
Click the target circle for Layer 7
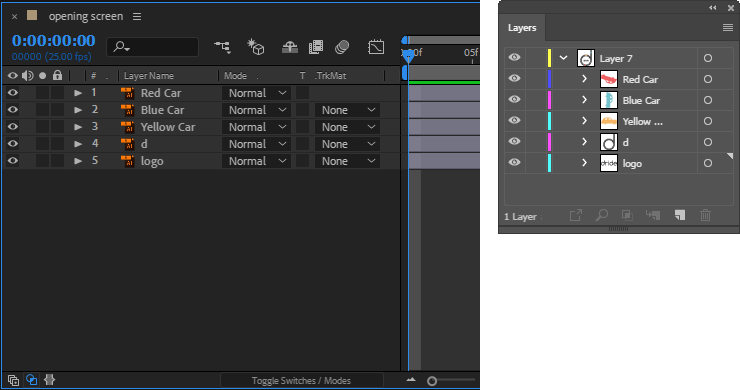pos(708,58)
